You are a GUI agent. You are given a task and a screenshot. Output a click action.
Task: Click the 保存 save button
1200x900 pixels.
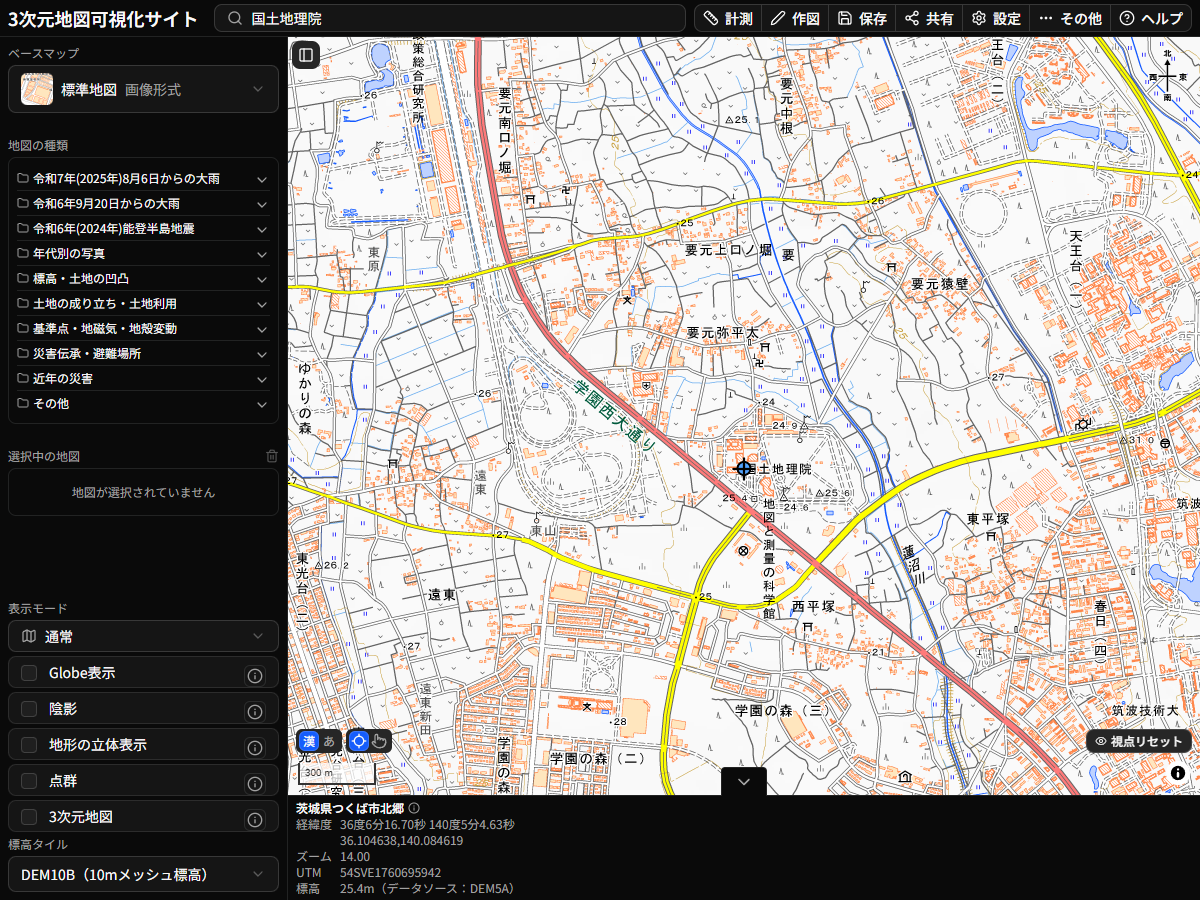862,18
